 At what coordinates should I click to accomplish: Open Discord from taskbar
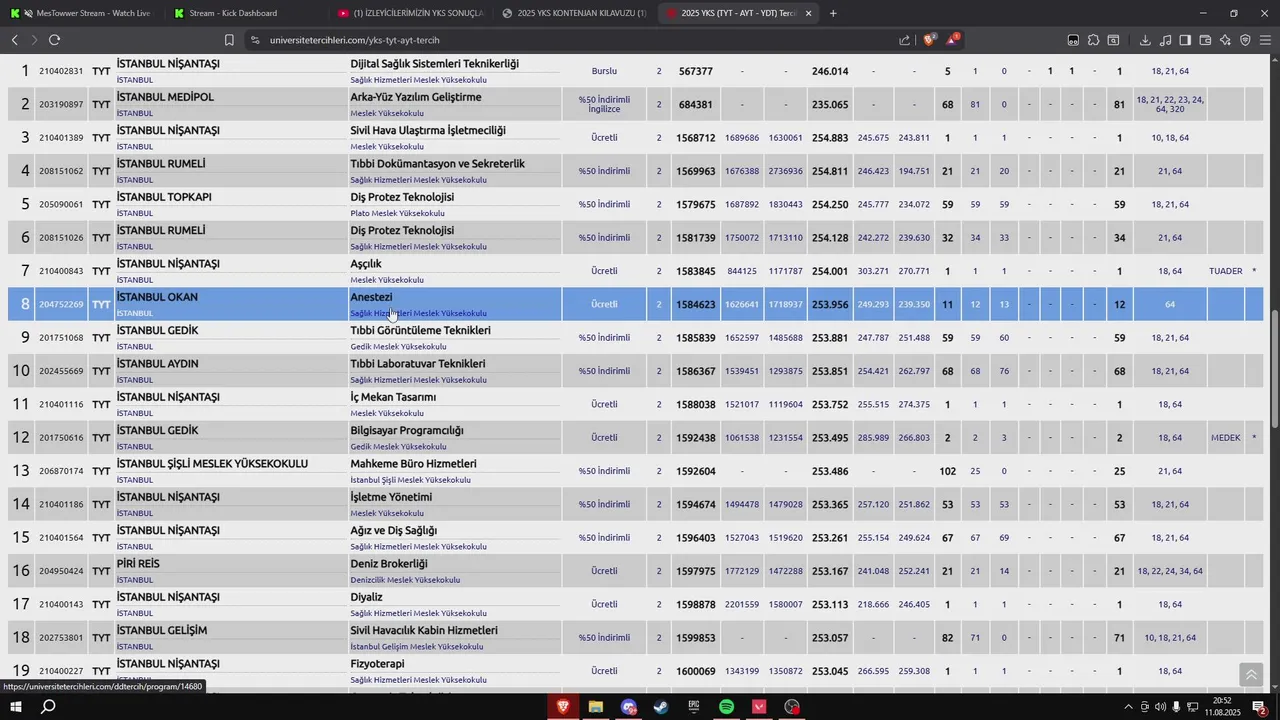point(628,707)
